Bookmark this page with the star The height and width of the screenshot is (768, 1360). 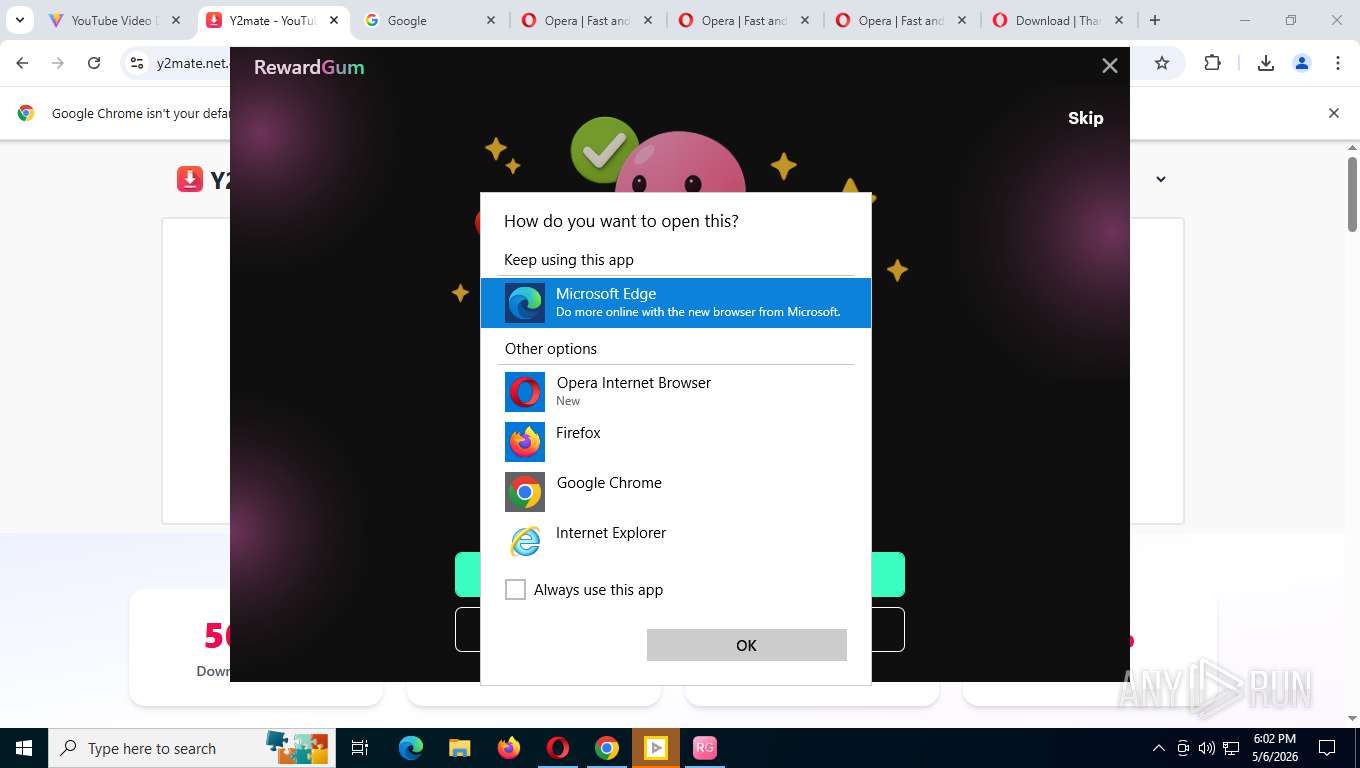[1162, 63]
